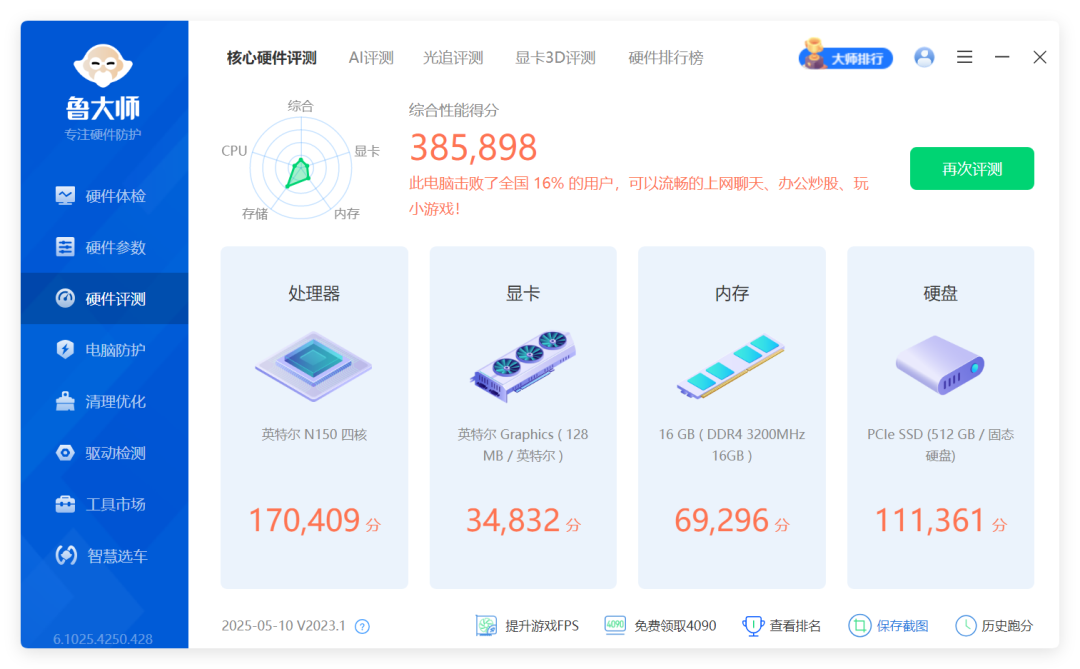Open 电脑防护 in the sidebar
The height and width of the screenshot is (669, 1080).
pyautogui.click(x=104, y=350)
